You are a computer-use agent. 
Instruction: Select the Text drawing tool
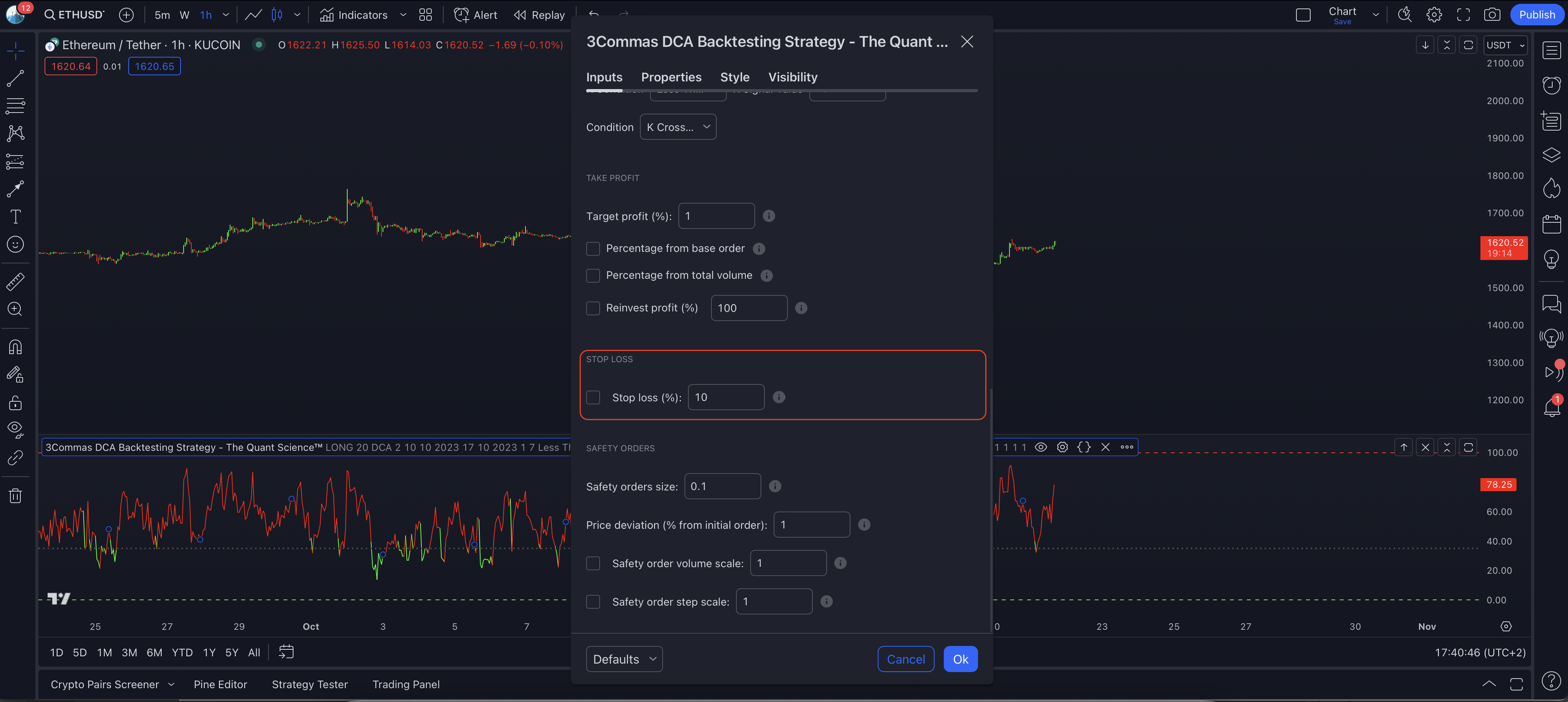tap(15, 217)
